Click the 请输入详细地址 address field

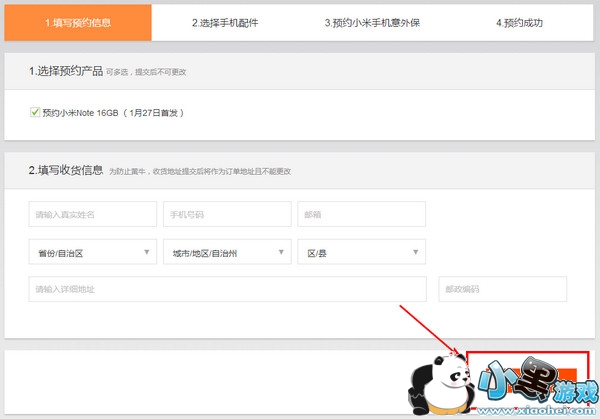[228, 289]
